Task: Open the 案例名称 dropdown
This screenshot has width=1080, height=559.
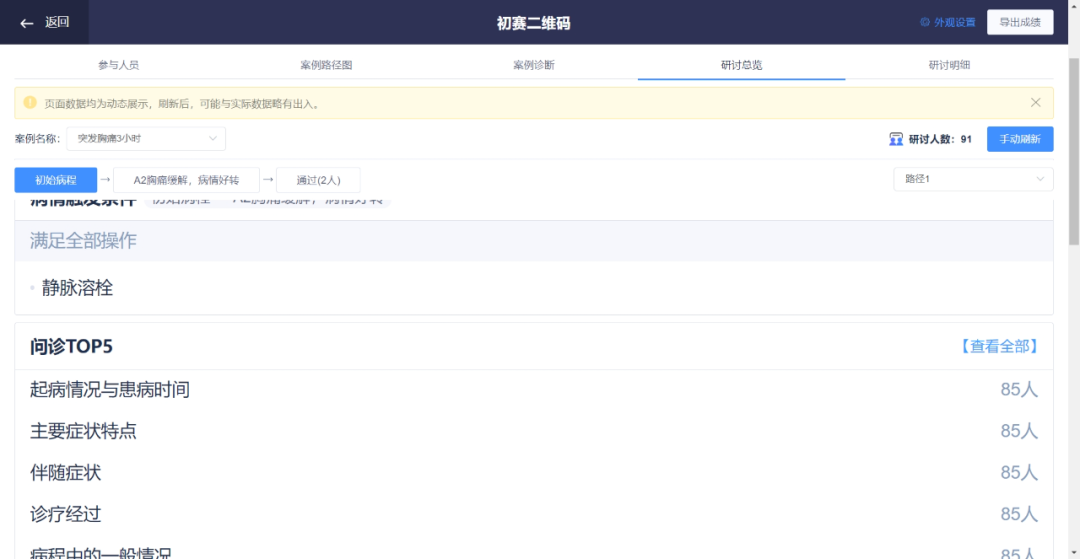Action: click(146, 138)
